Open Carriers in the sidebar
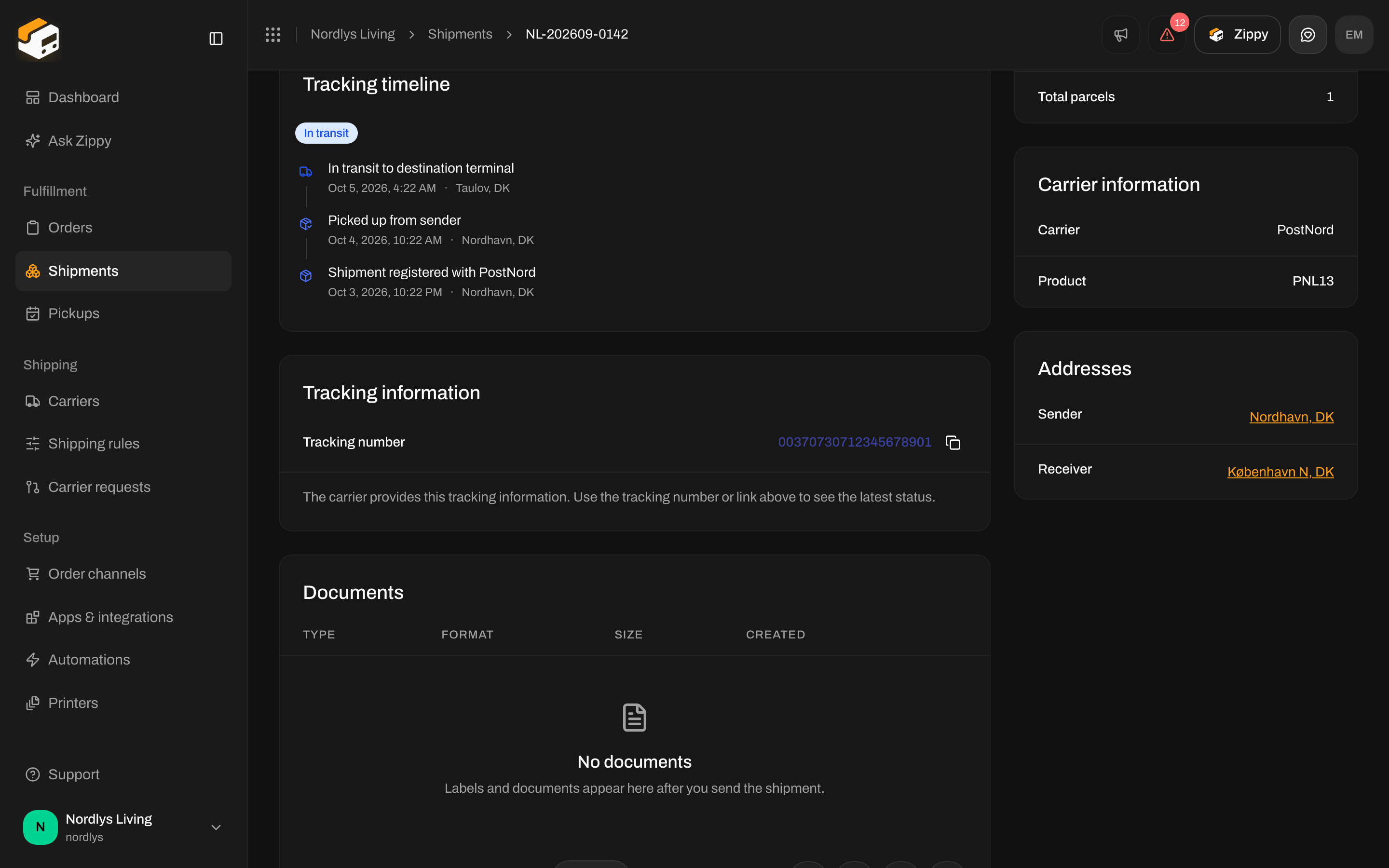 point(123,401)
